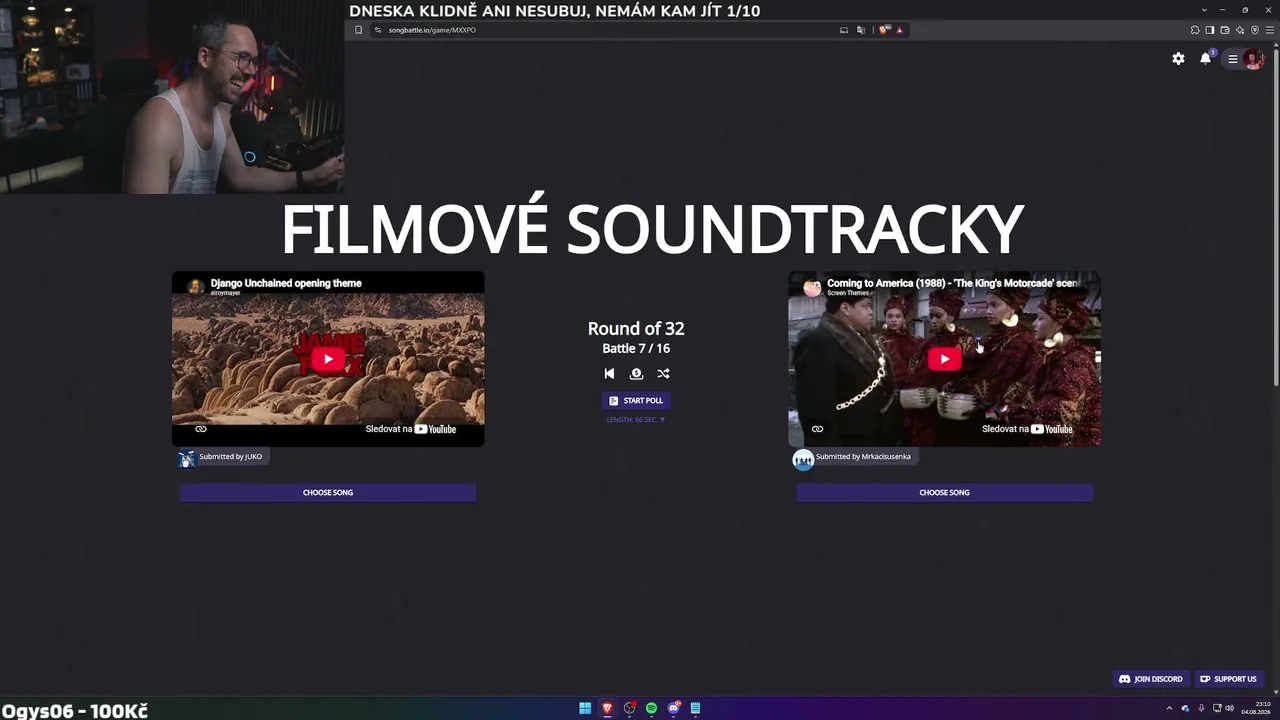Open the browser tab search dropdown
Image resolution: width=1280 pixels, height=720 pixels.
(1204, 10)
